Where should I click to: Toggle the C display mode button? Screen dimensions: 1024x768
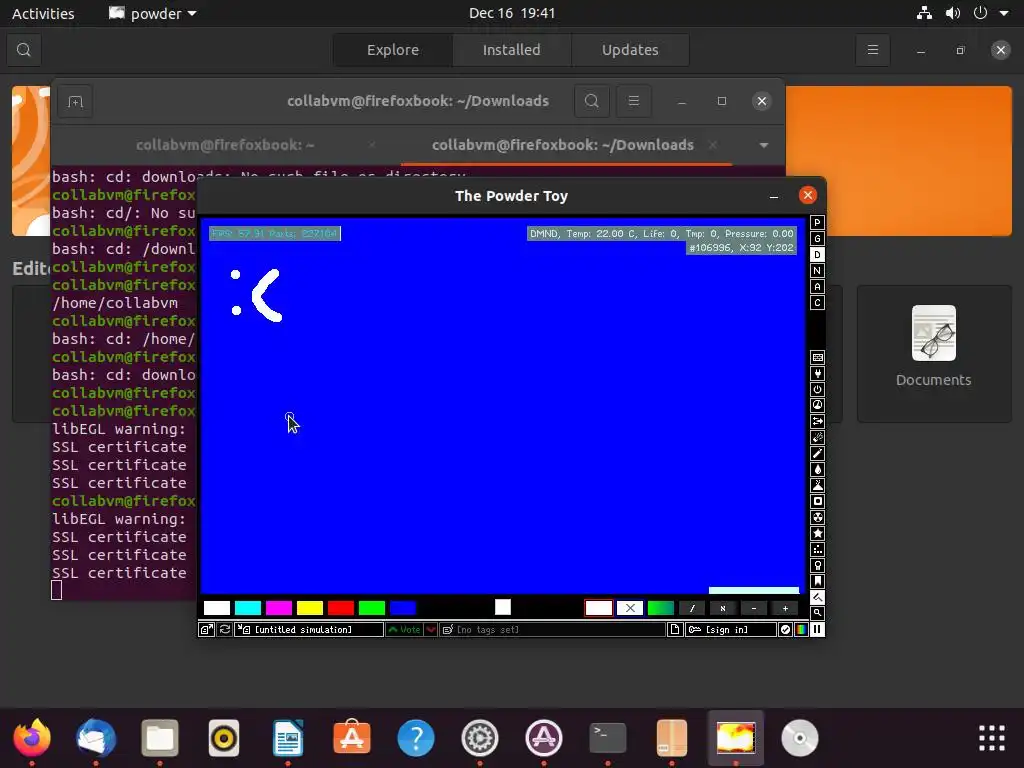817,302
